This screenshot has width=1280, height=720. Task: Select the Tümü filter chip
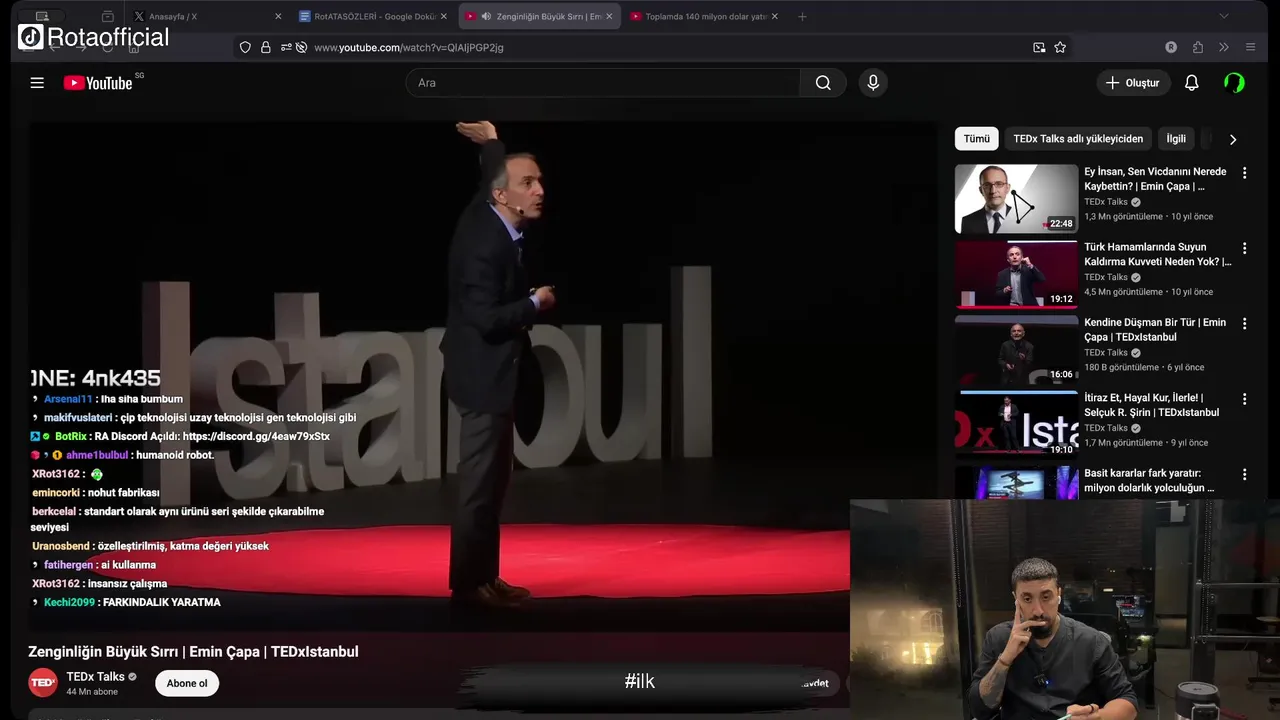tap(977, 139)
